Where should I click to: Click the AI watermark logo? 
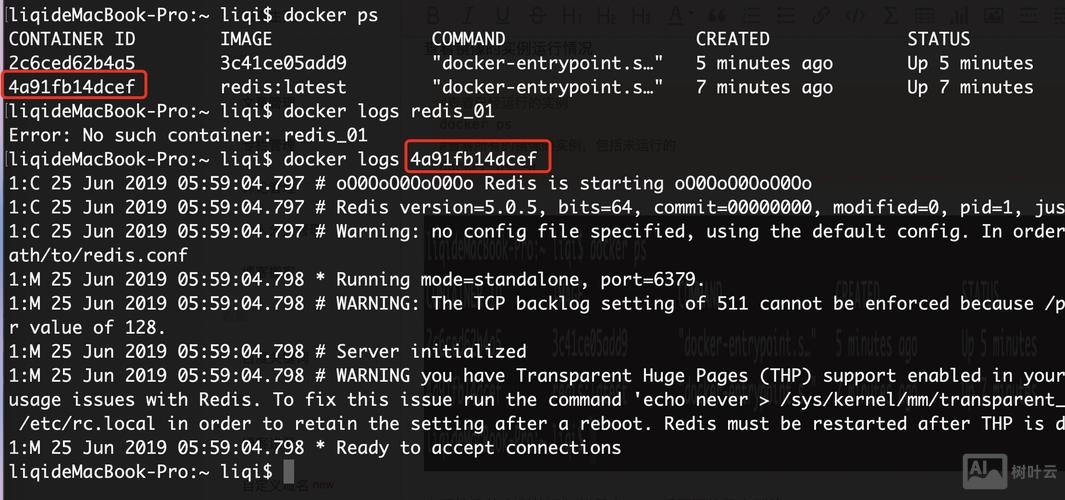click(982, 469)
